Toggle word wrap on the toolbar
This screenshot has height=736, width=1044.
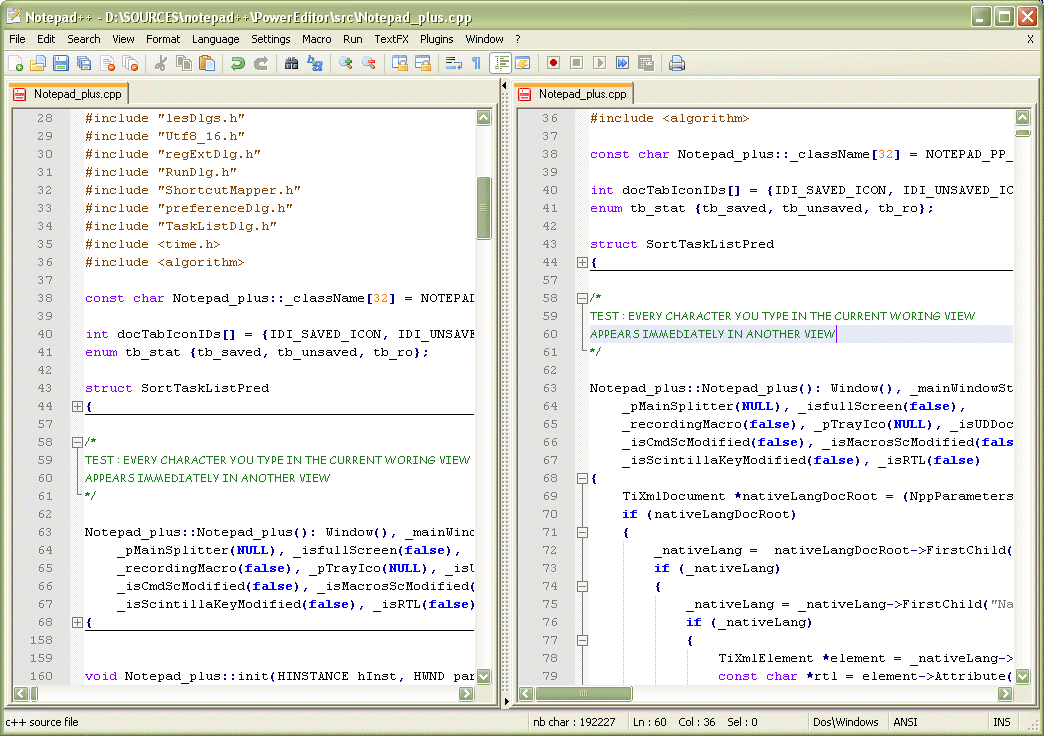[453, 62]
